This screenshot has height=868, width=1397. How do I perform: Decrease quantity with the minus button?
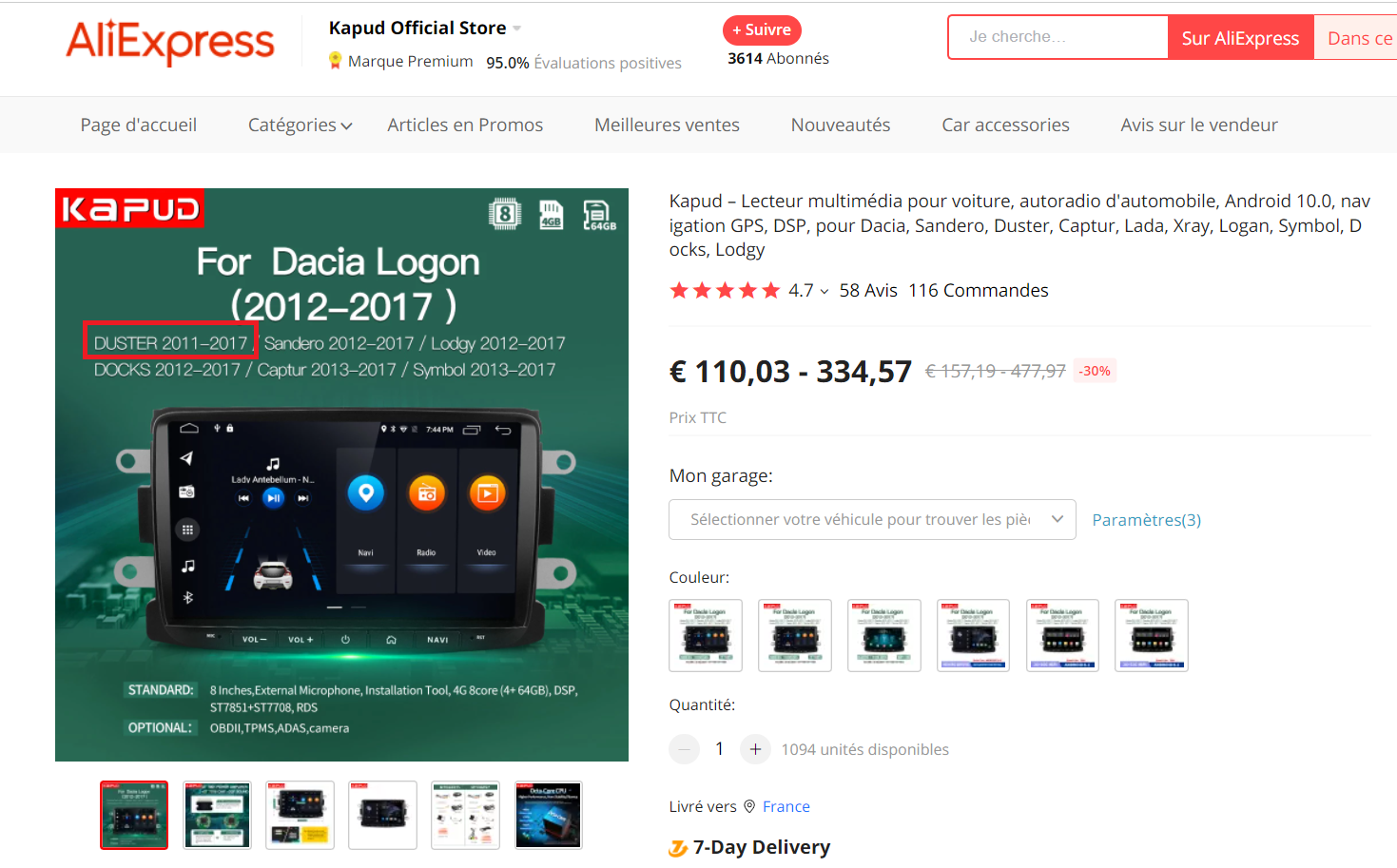[684, 749]
